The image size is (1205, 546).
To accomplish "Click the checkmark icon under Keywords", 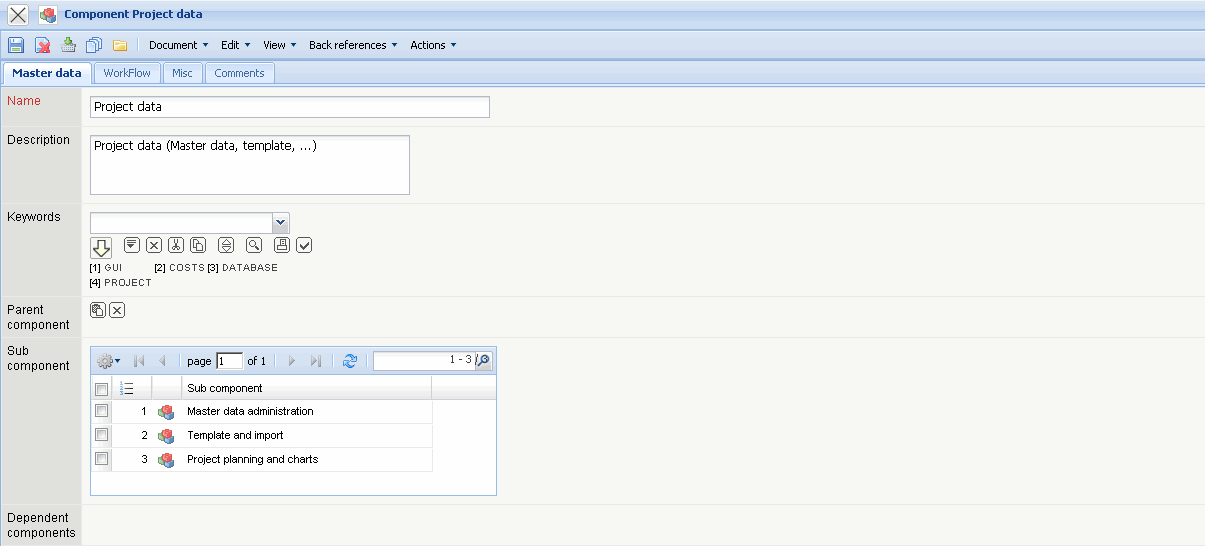I will 305,245.
